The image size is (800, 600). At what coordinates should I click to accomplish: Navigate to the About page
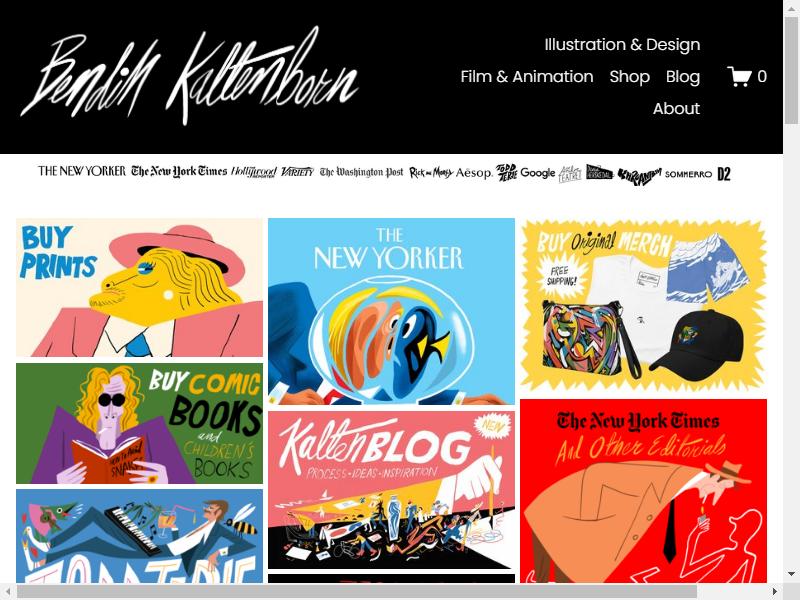[676, 108]
